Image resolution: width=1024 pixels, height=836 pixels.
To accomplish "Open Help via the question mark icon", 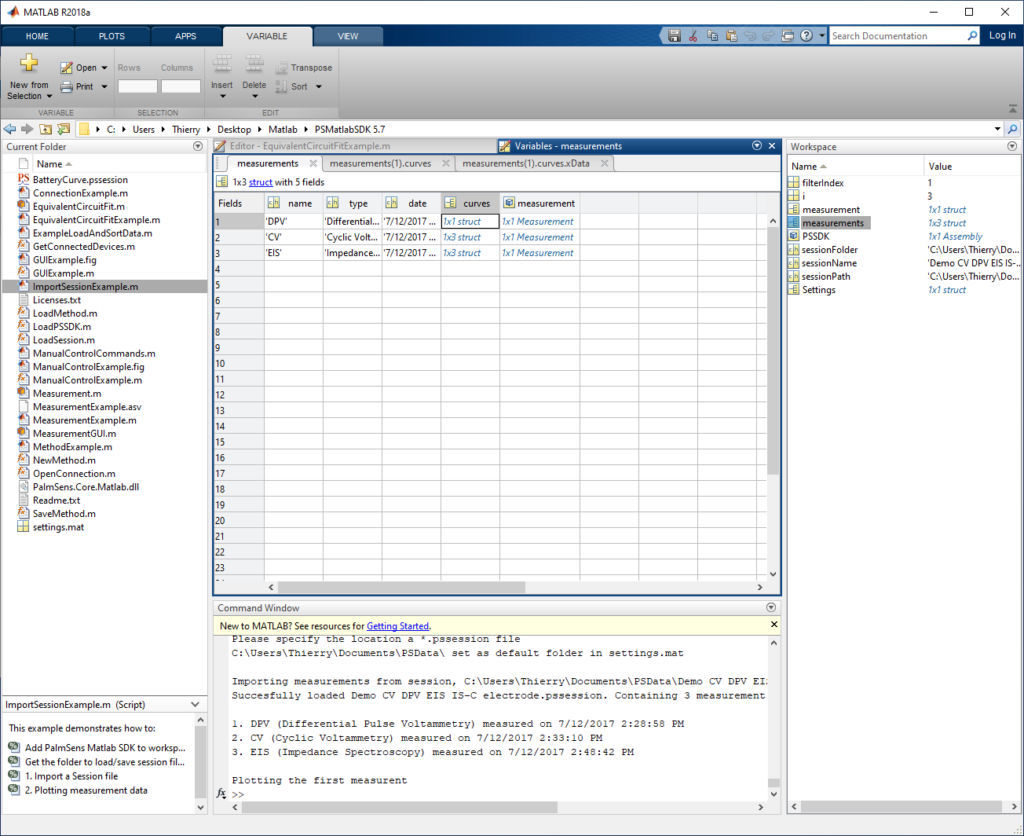I will point(806,35).
